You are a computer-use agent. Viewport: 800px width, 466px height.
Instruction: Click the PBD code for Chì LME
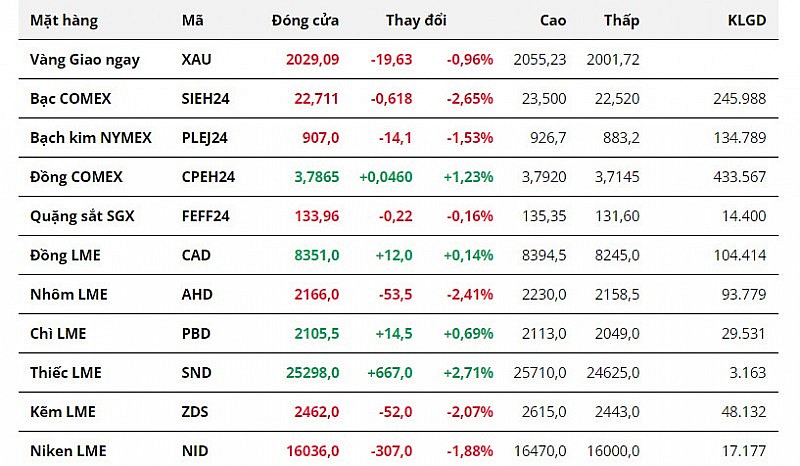(x=197, y=333)
